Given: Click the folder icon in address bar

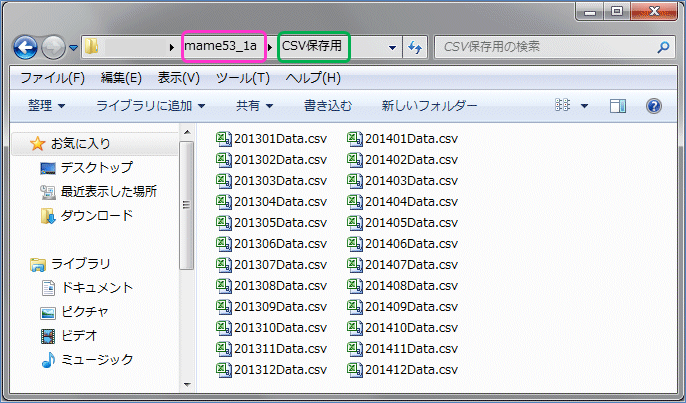Looking at the screenshot, I should click(91, 46).
